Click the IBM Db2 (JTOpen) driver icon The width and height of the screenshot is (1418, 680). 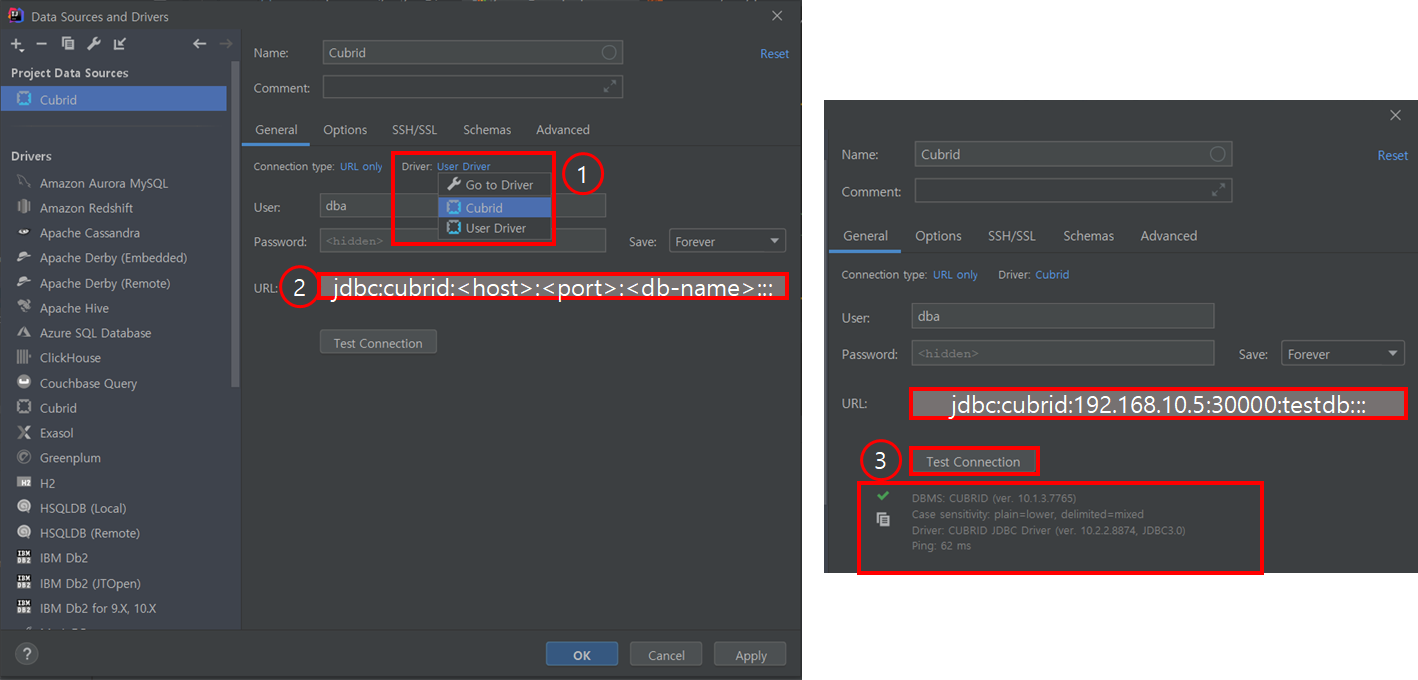pos(24,583)
